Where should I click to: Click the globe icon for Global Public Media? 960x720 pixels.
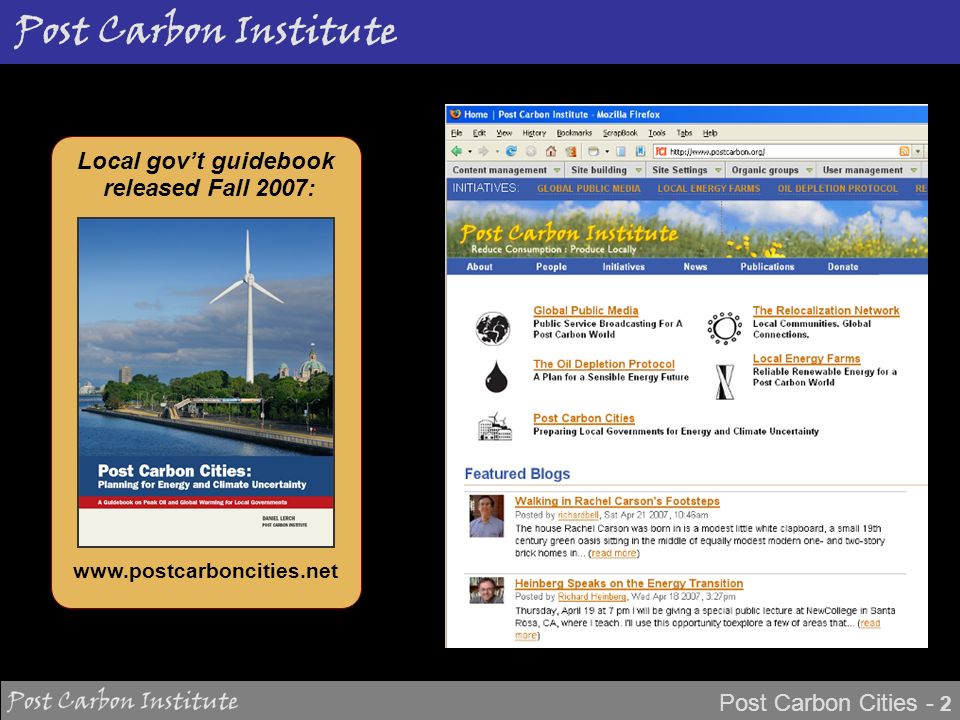[493, 329]
